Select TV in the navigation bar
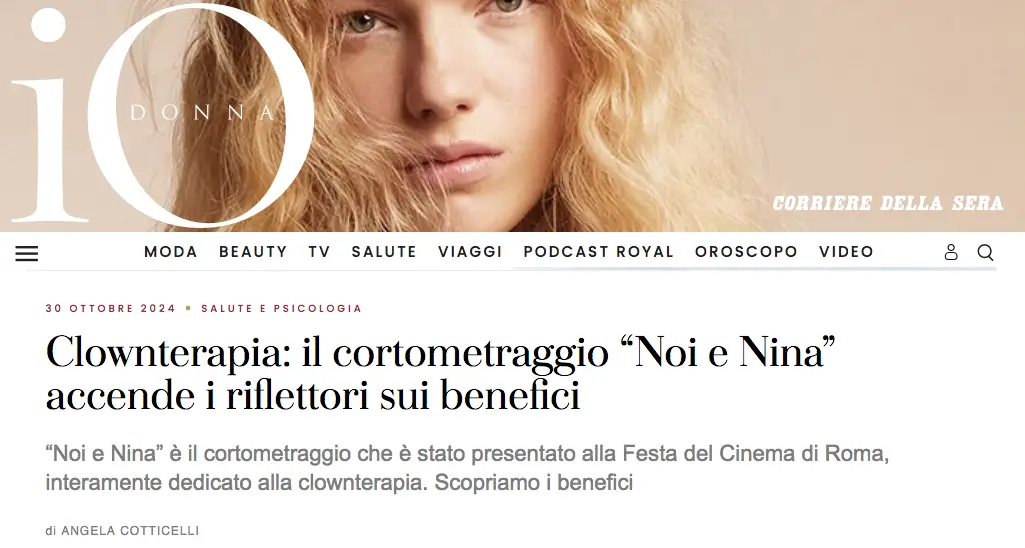Image resolution: width=1025 pixels, height=548 pixels. pos(319,252)
